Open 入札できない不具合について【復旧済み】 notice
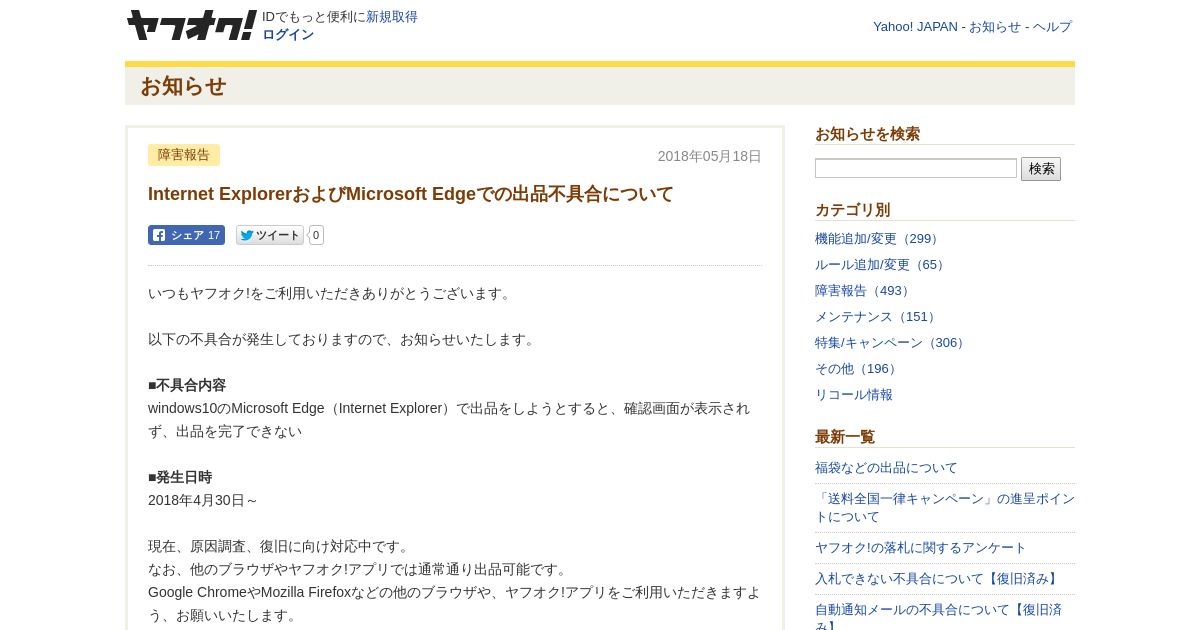1200x630 pixels. point(938,579)
